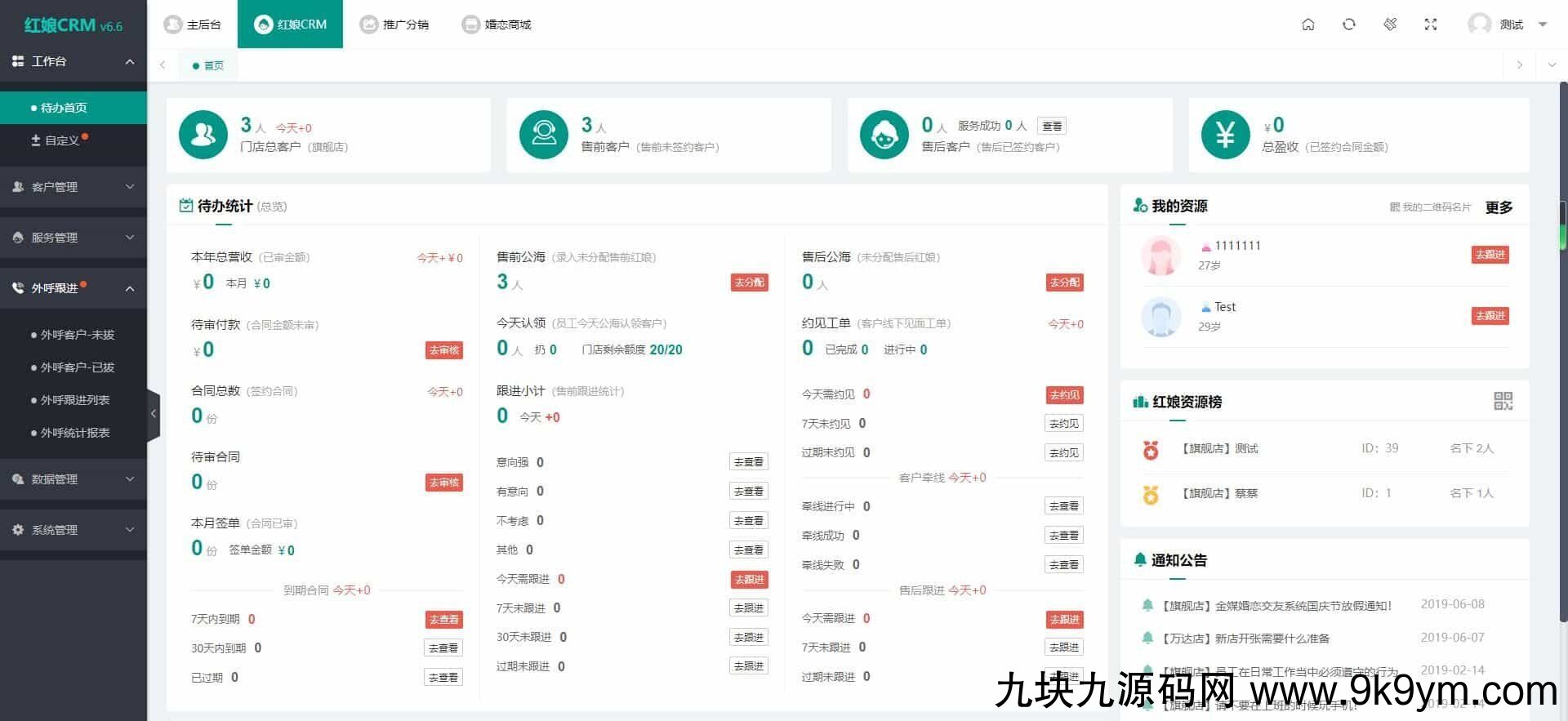This screenshot has height=721, width=1568.
Task: Expand the 客户管理 menu
Action: (x=73, y=187)
